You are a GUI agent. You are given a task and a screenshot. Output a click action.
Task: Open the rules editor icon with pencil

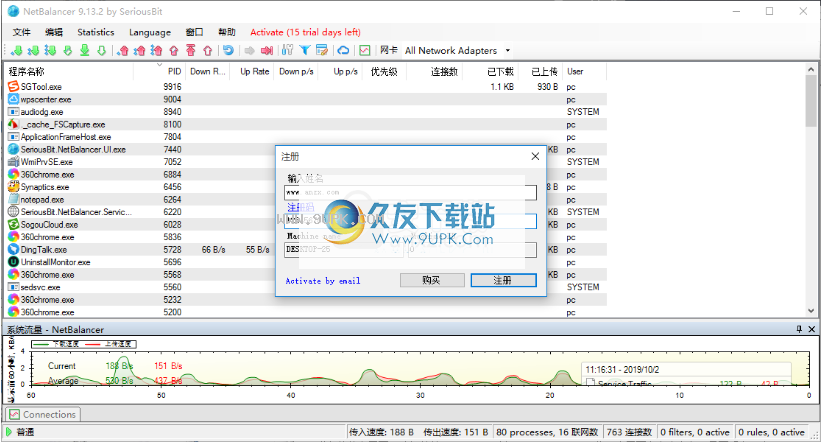[x=322, y=51]
